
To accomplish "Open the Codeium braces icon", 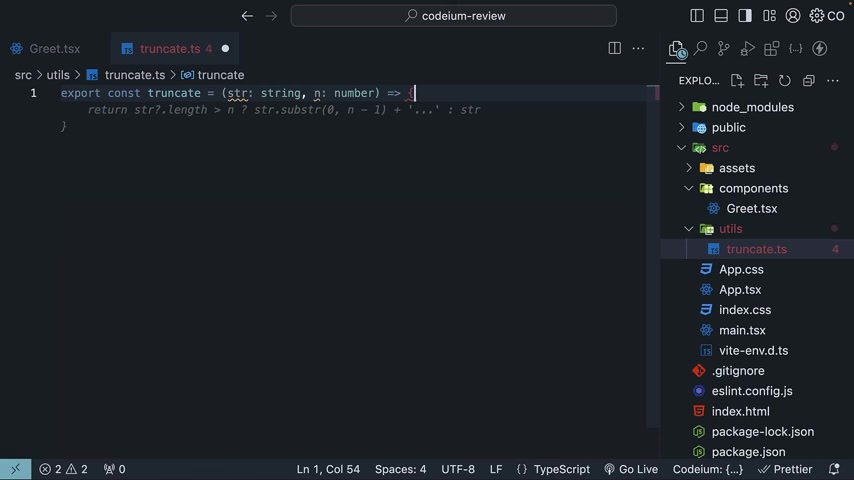I will 795,48.
